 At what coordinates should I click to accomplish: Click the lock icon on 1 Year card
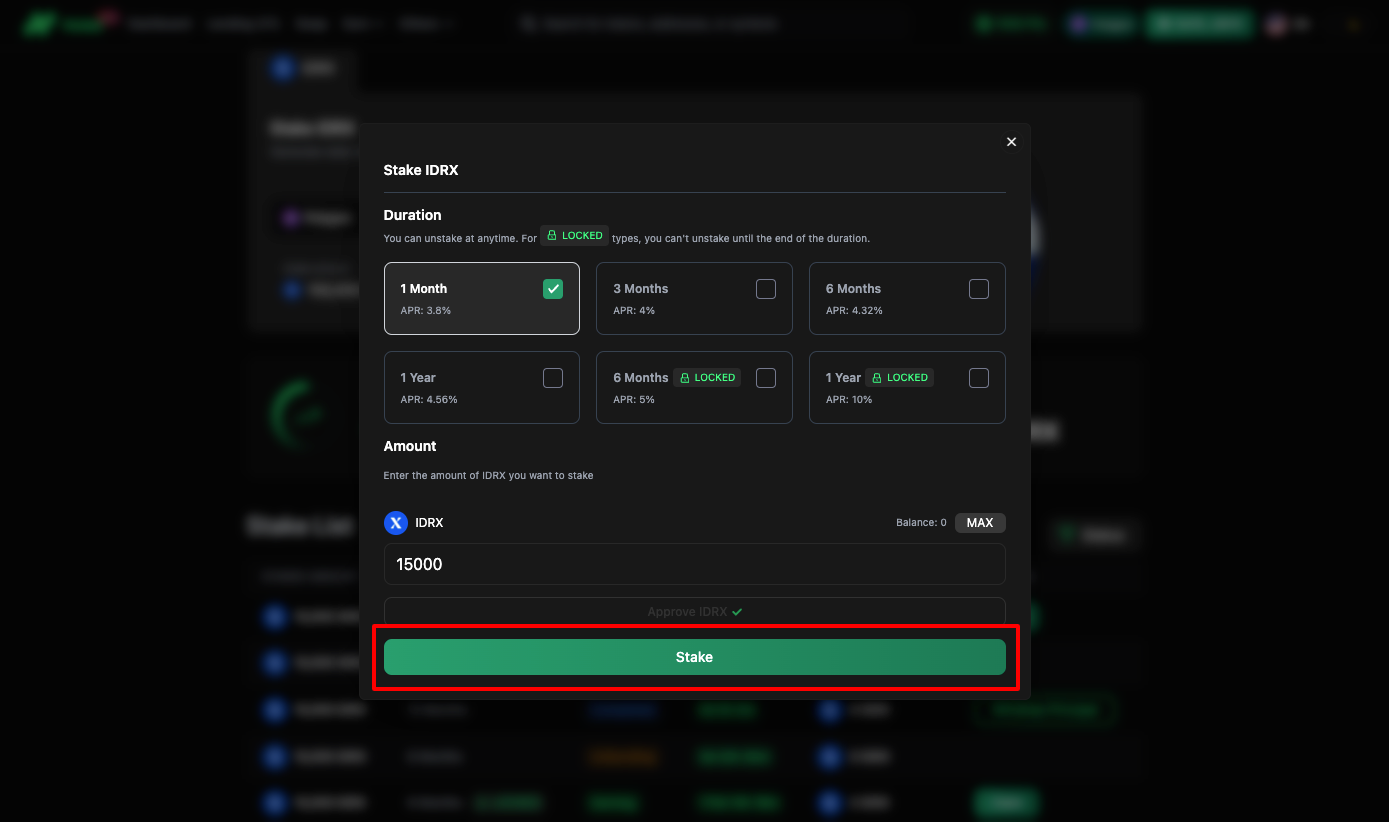pyautogui.click(x=877, y=378)
